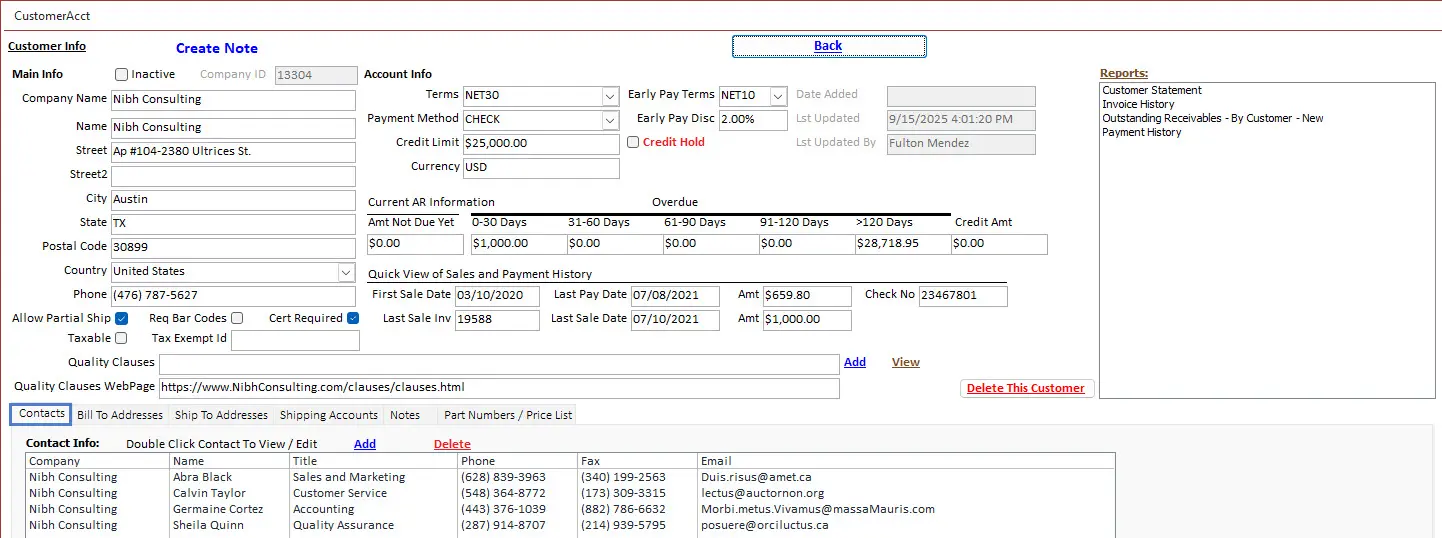Click the City field containing Austin
Image resolution: width=1442 pixels, height=538 pixels.
(233, 200)
